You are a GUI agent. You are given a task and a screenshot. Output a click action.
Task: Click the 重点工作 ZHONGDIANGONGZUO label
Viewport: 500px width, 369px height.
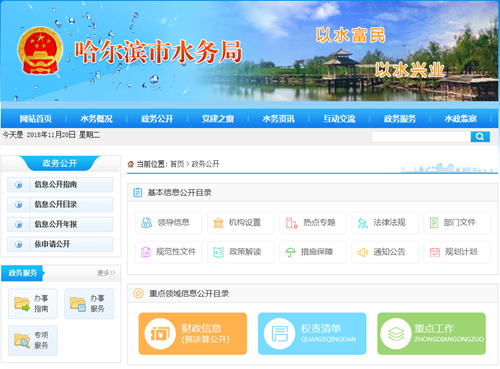click(449, 333)
